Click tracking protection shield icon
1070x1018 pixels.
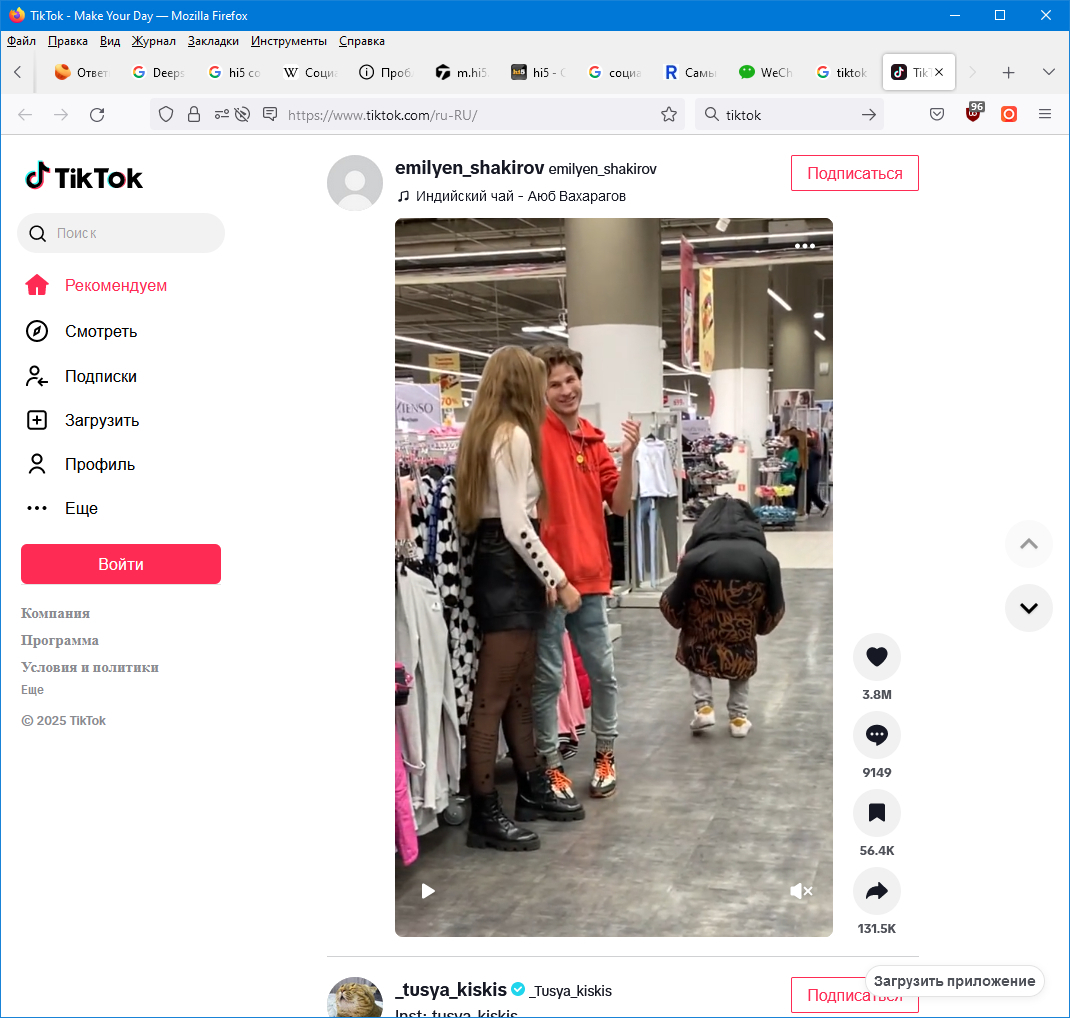coord(166,115)
